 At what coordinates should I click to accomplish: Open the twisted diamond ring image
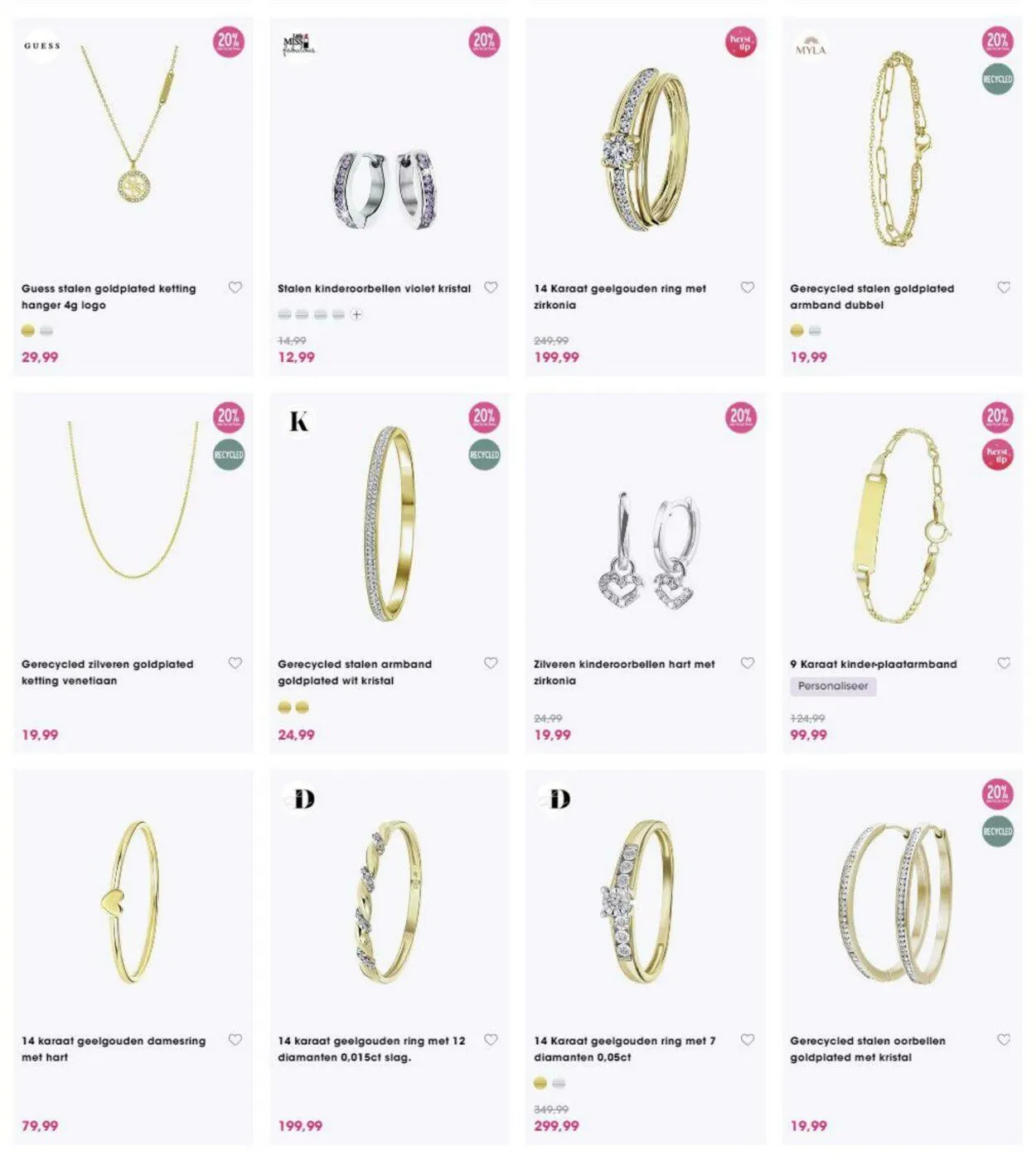tap(390, 901)
